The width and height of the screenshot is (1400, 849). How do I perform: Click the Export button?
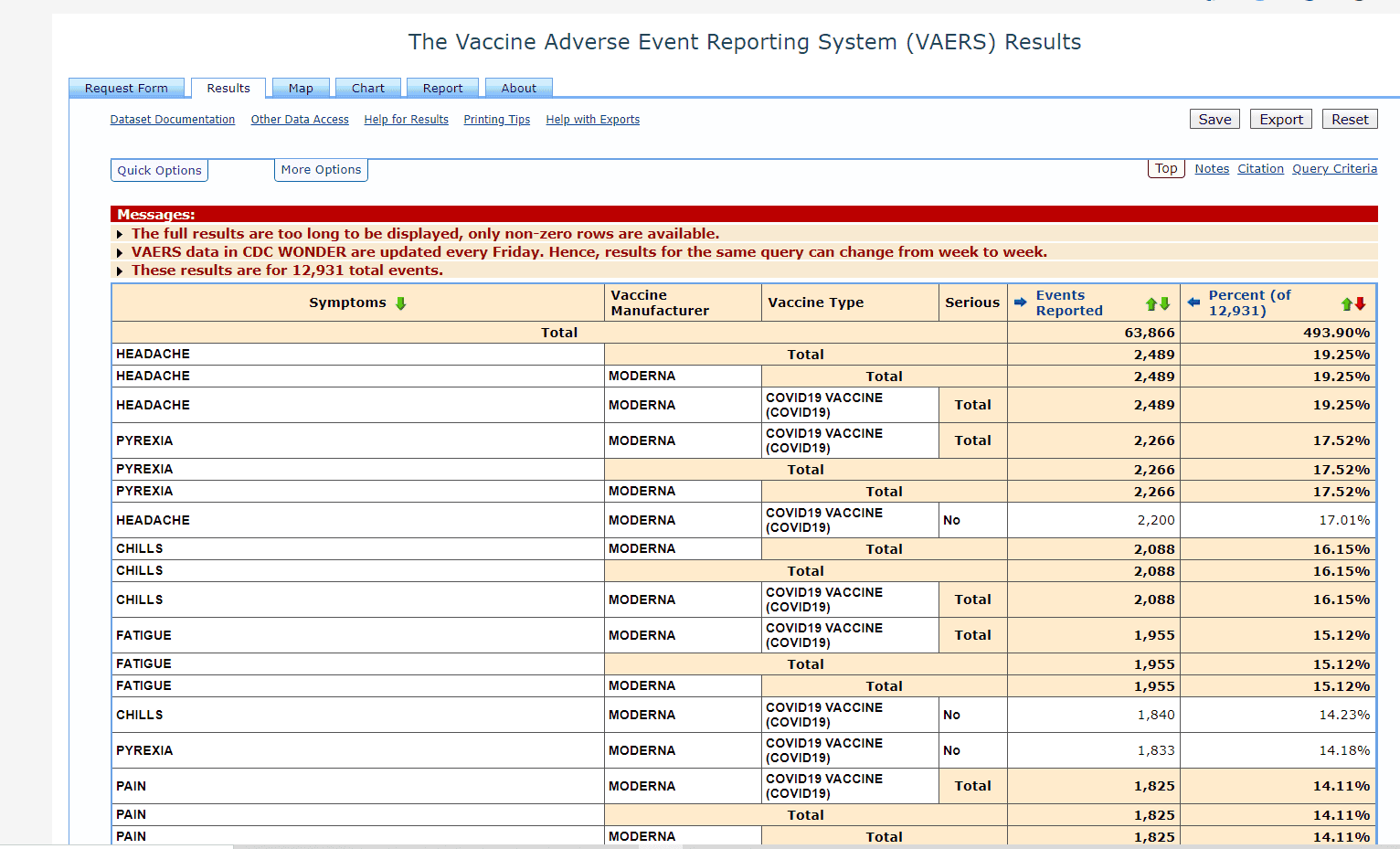click(1281, 119)
